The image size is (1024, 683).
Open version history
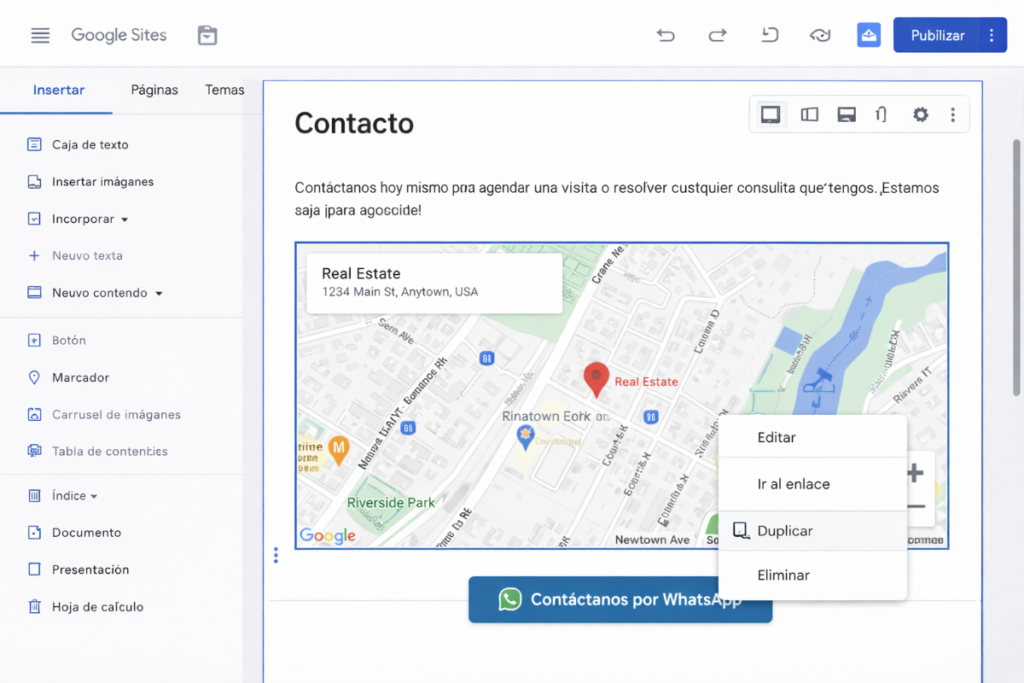tap(769, 34)
